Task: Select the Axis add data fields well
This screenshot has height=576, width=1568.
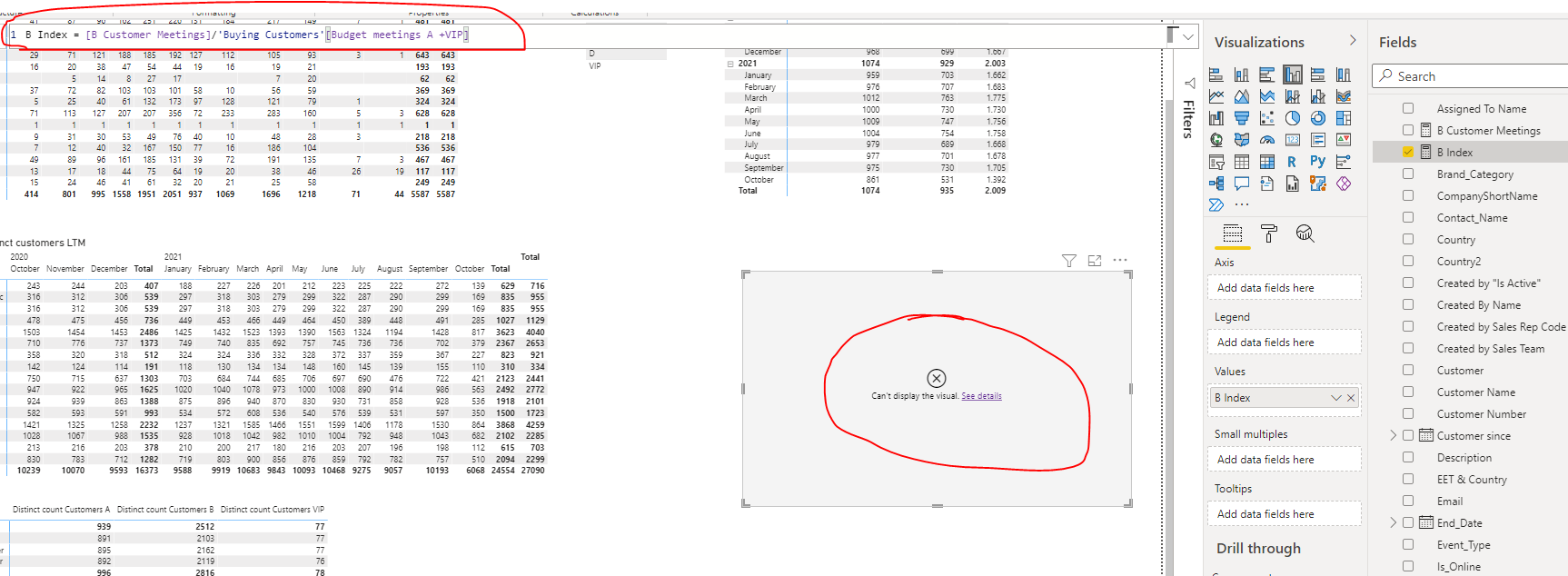Action: [1285, 288]
